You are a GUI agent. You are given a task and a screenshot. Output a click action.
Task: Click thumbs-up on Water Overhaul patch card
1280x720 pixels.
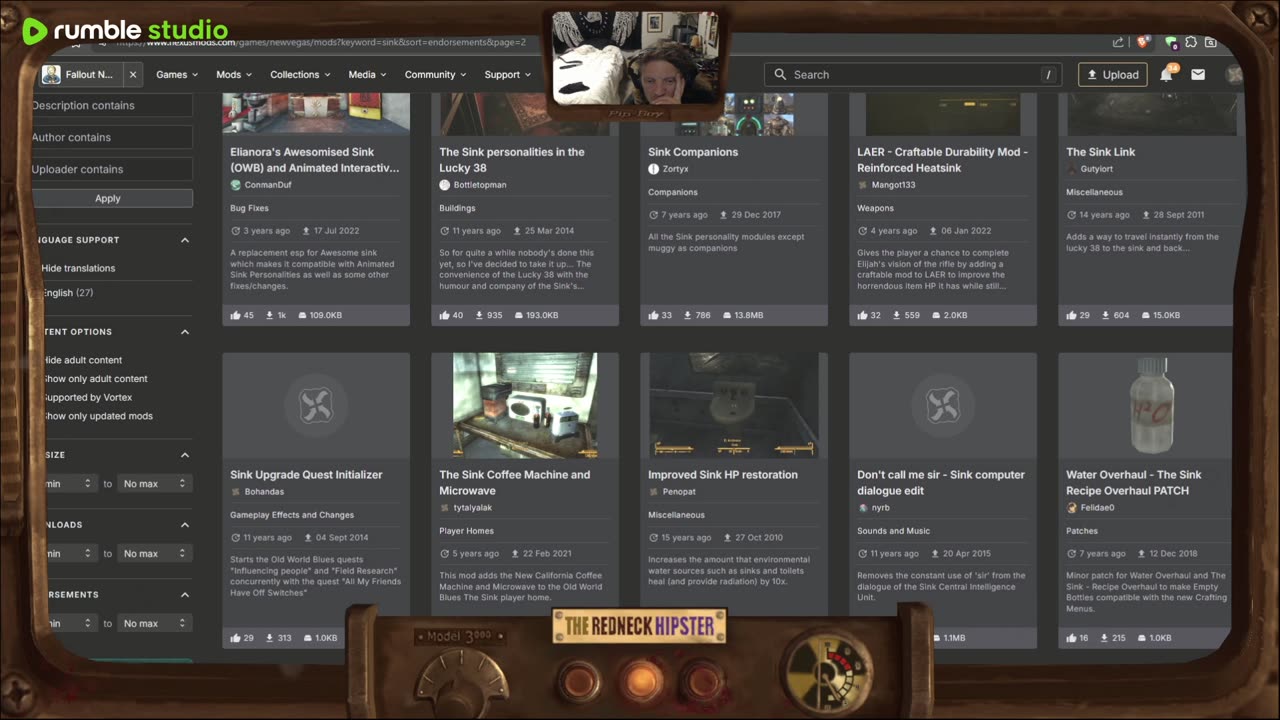pos(1072,638)
